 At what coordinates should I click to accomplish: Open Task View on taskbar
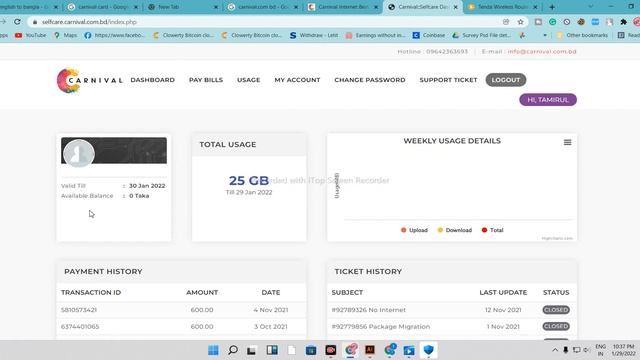[x=251, y=350]
